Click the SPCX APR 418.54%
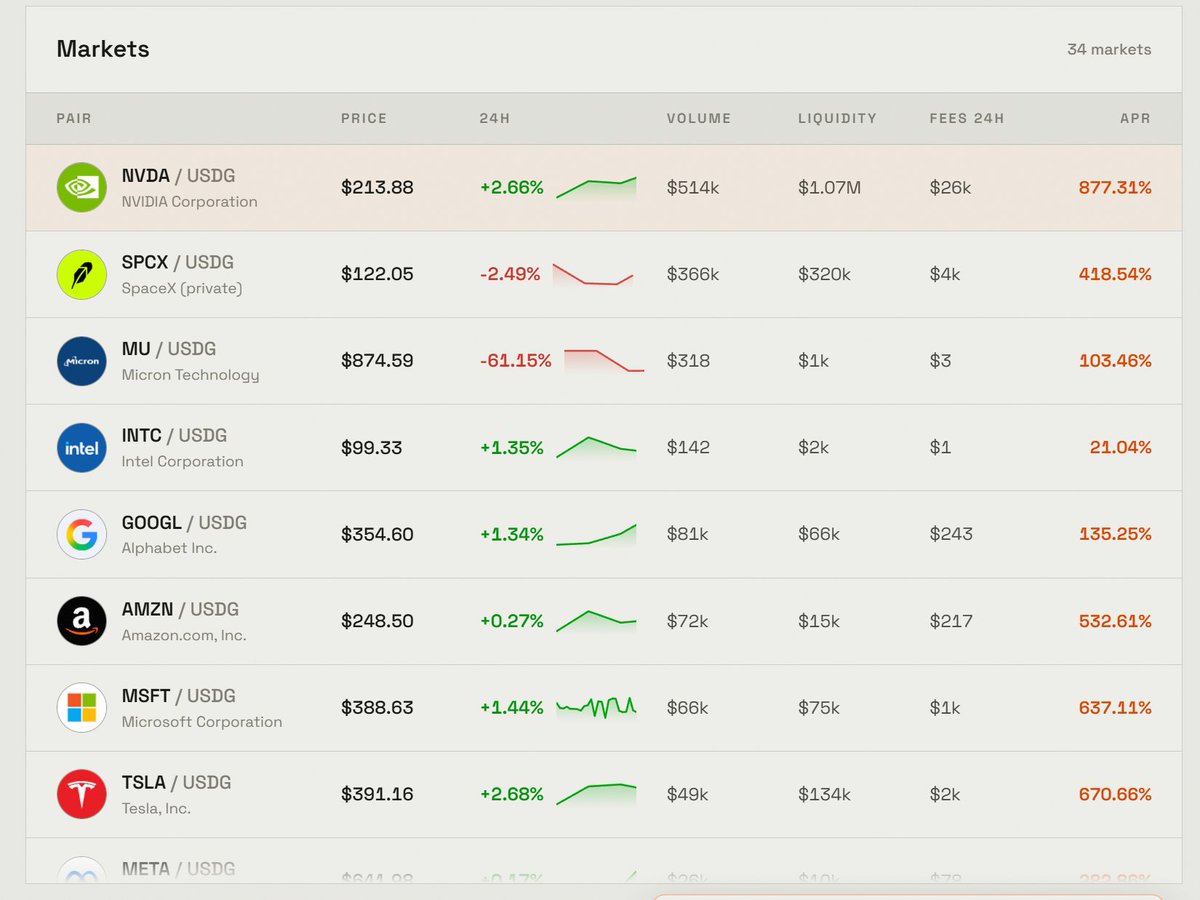 coord(1115,274)
